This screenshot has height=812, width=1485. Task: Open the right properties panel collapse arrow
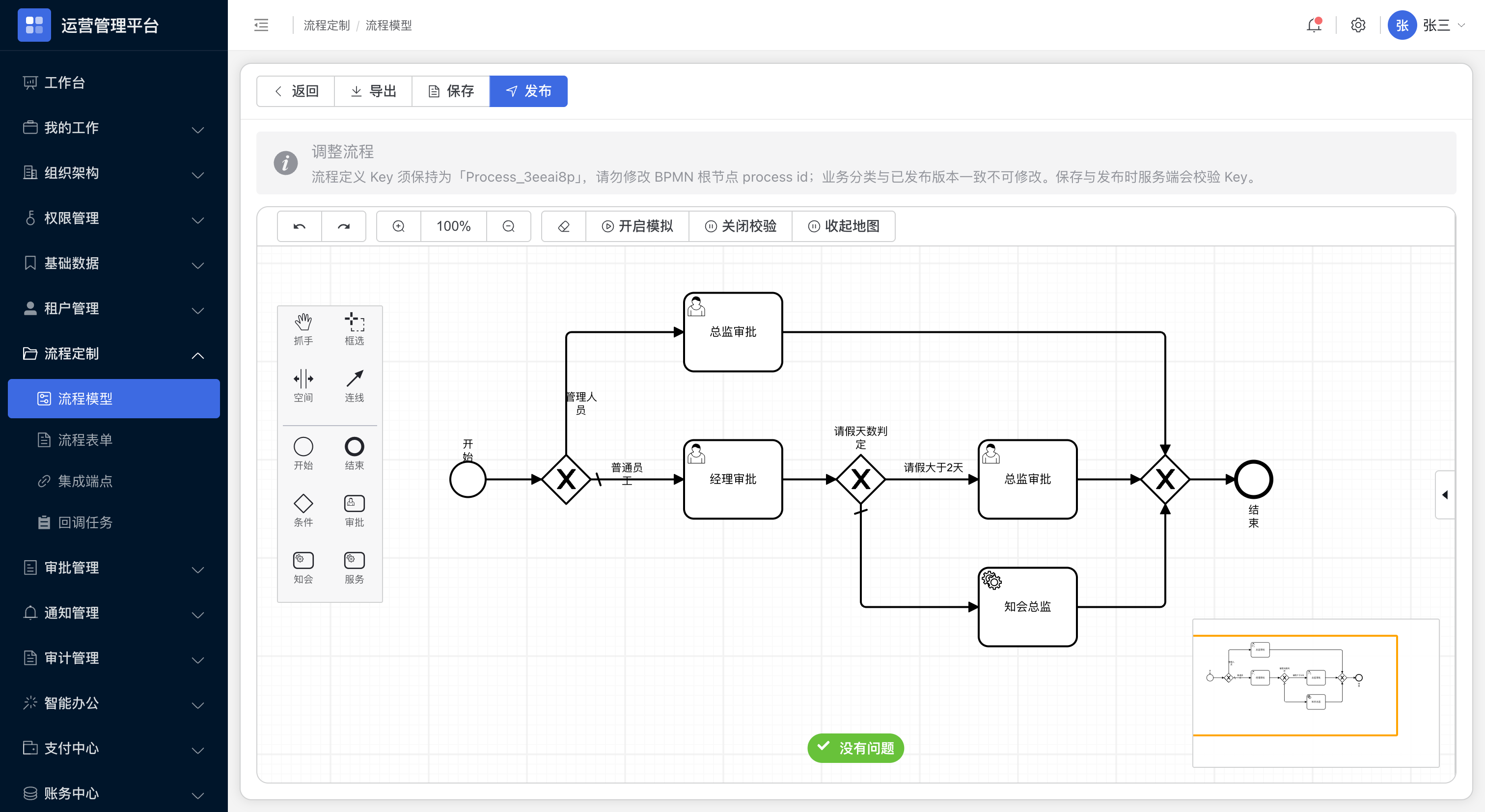pos(1445,495)
